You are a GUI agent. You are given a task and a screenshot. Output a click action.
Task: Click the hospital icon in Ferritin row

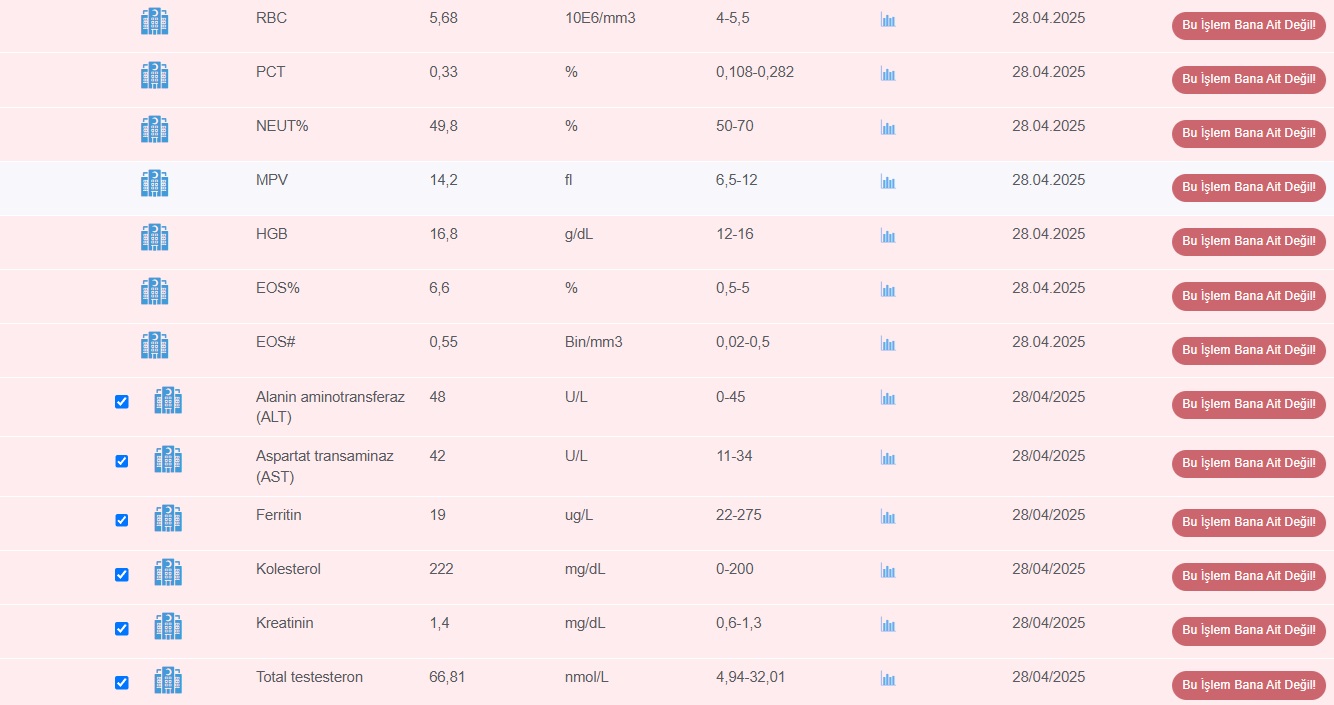pos(168,518)
